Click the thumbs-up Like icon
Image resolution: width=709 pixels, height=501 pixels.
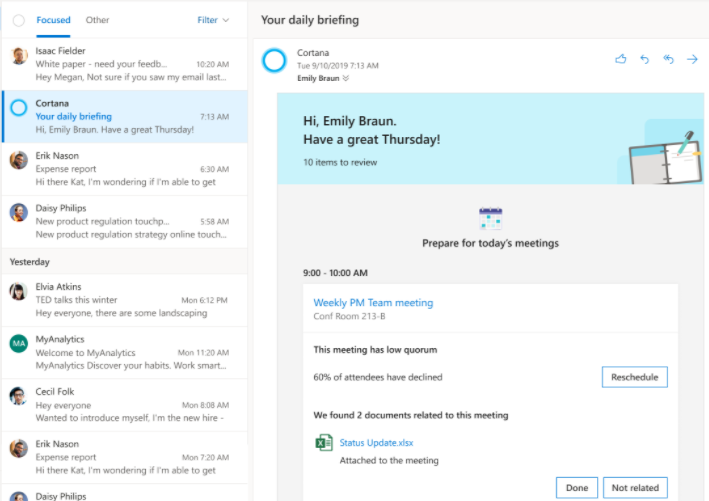621,60
